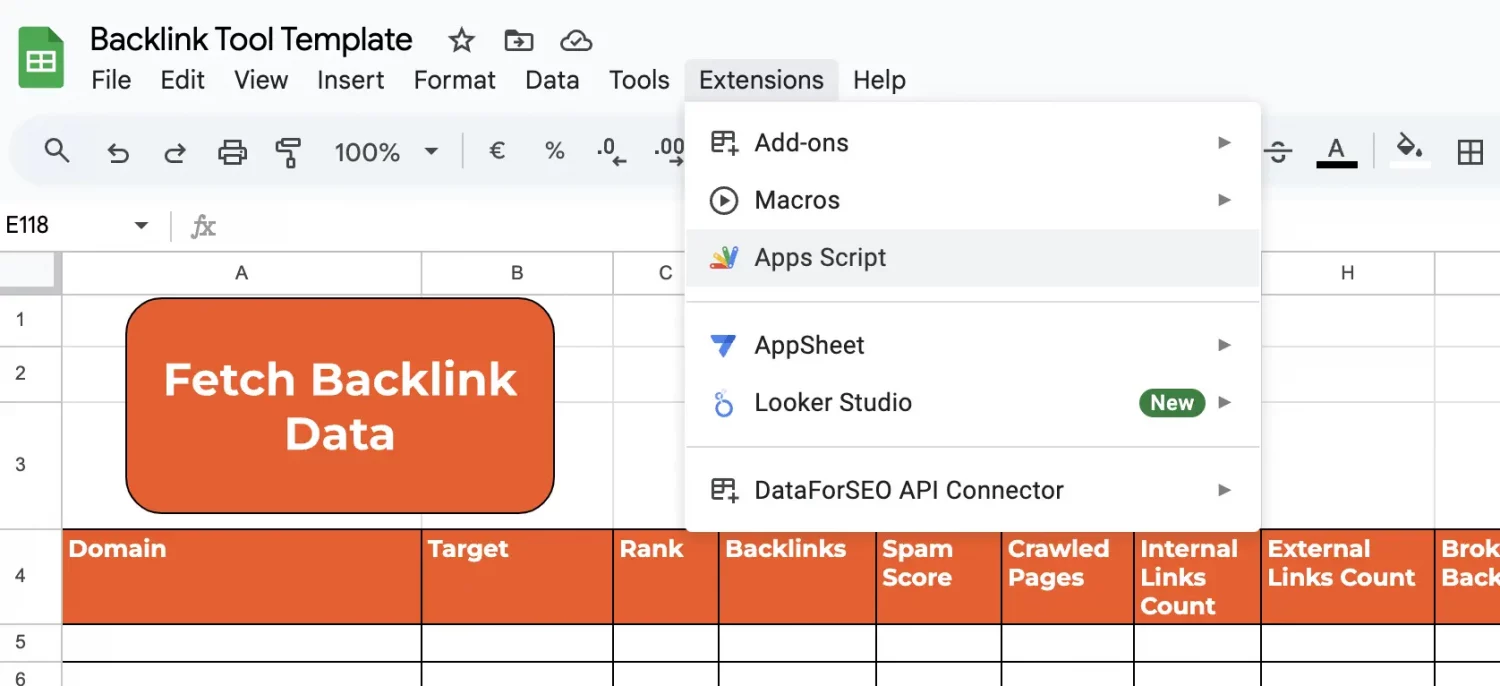The image size is (1500, 686).
Task: Click the New badge beside Looker Studio
Action: pos(1172,403)
